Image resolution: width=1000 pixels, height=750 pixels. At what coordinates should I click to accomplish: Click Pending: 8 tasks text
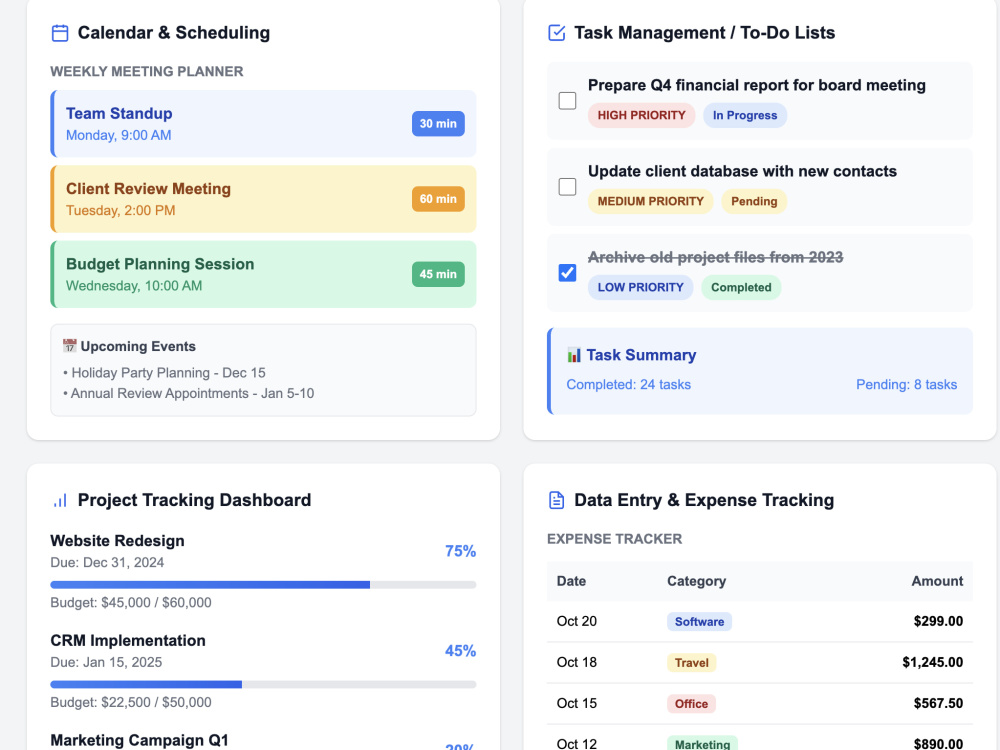pyautogui.click(x=906, y=385)
